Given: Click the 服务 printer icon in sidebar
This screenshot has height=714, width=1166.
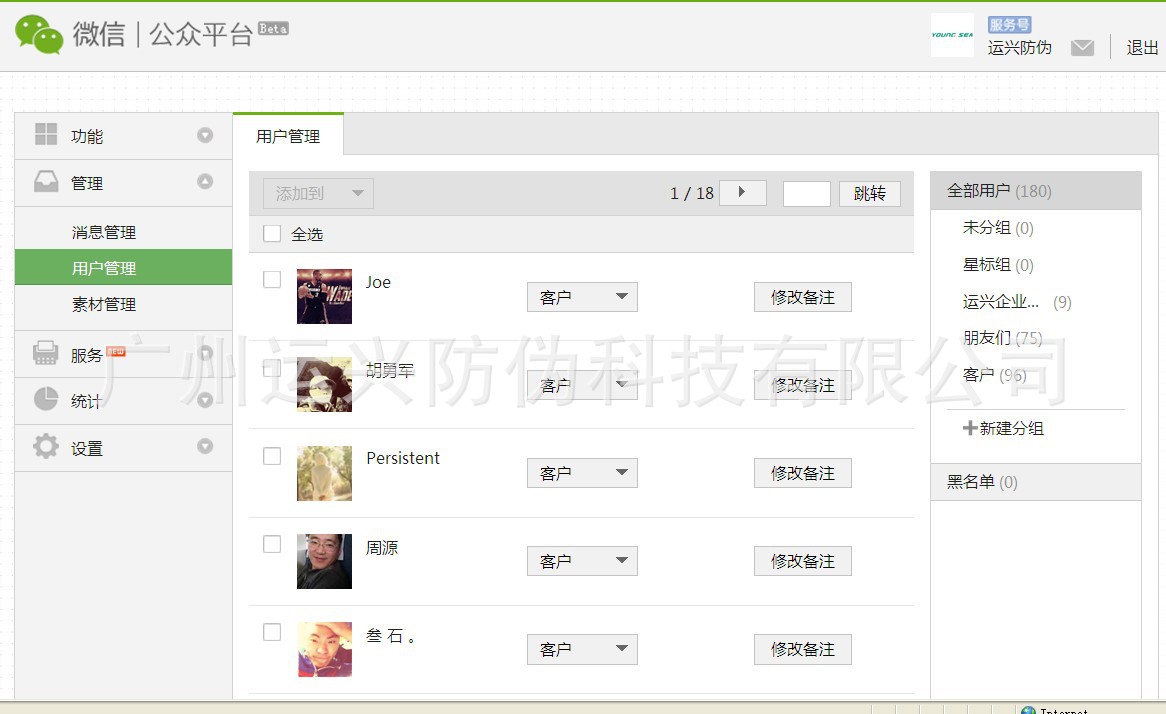Looking at the screenshot, I should pos(45,353).
